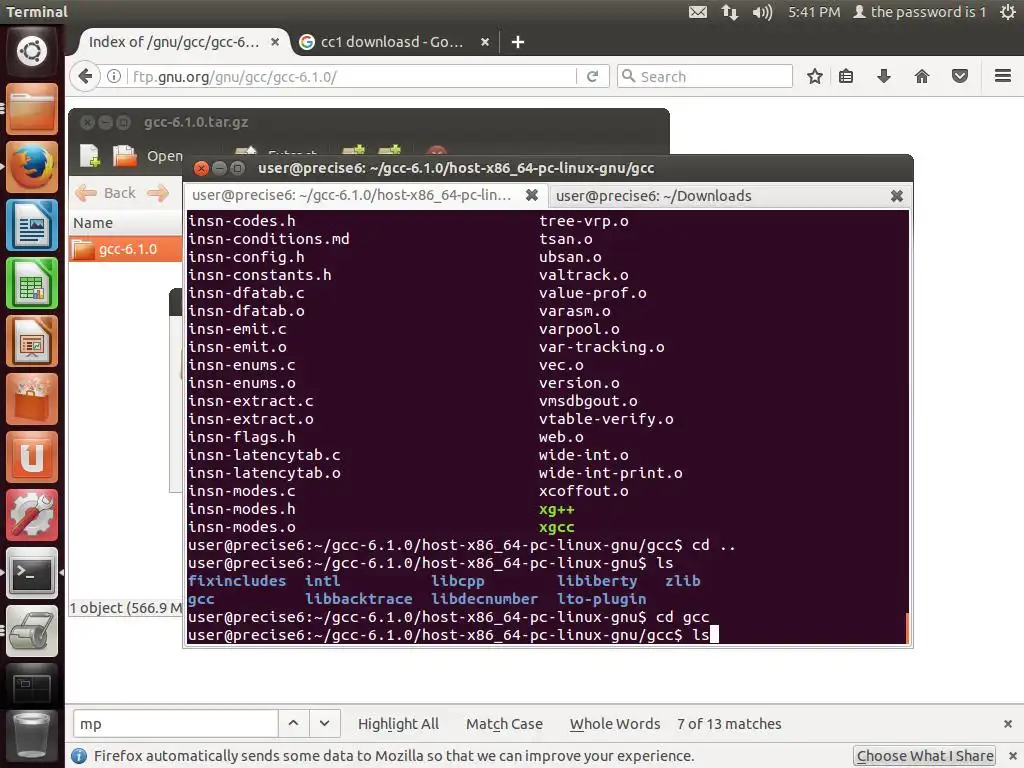Launch Firefox from the dock
The image size is (1024, 768).
(x=31, y=167)
